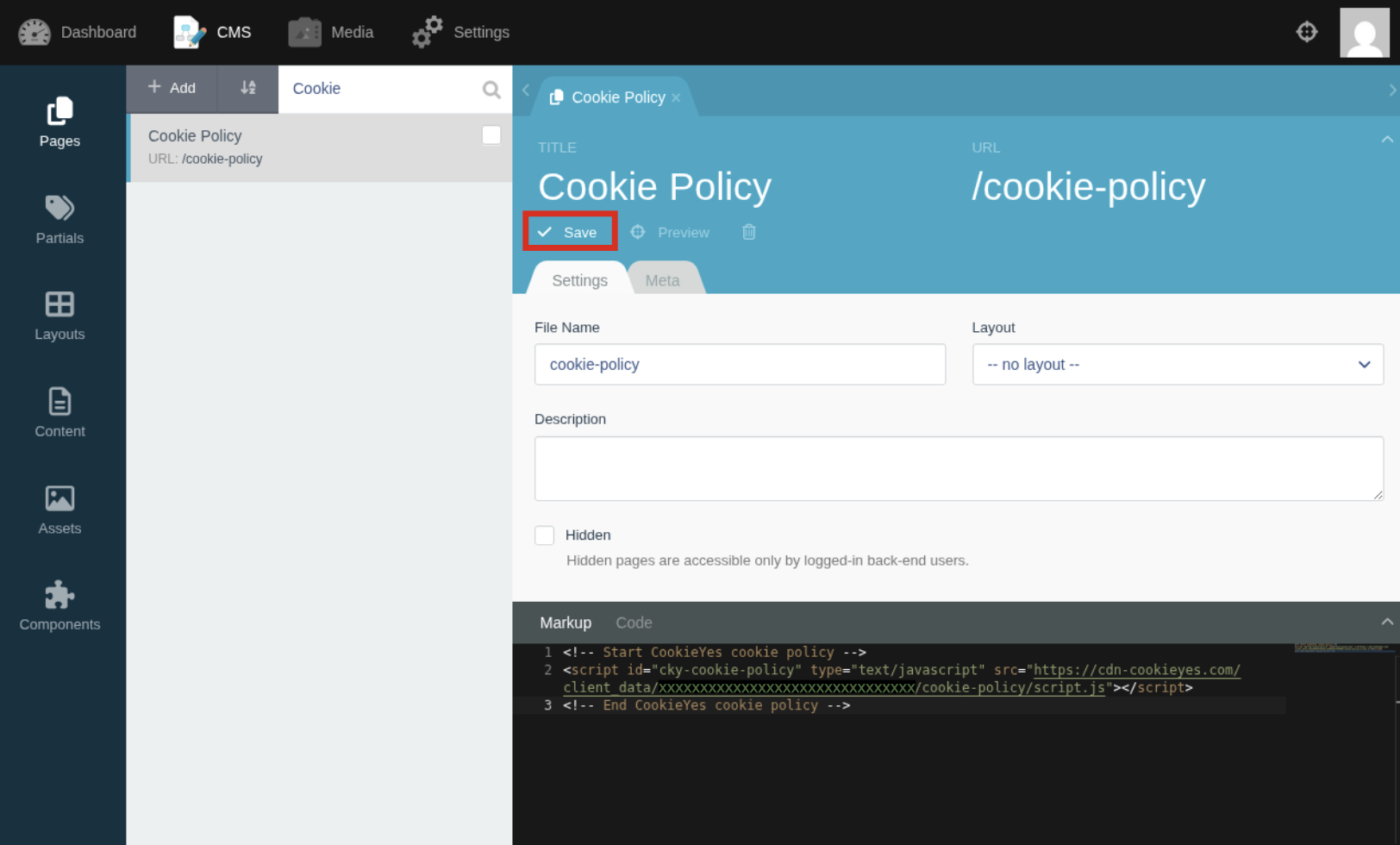The image size is (1400, 845).
Task: Enable the Hidden page checkbox
Action: tap(544, 535)
